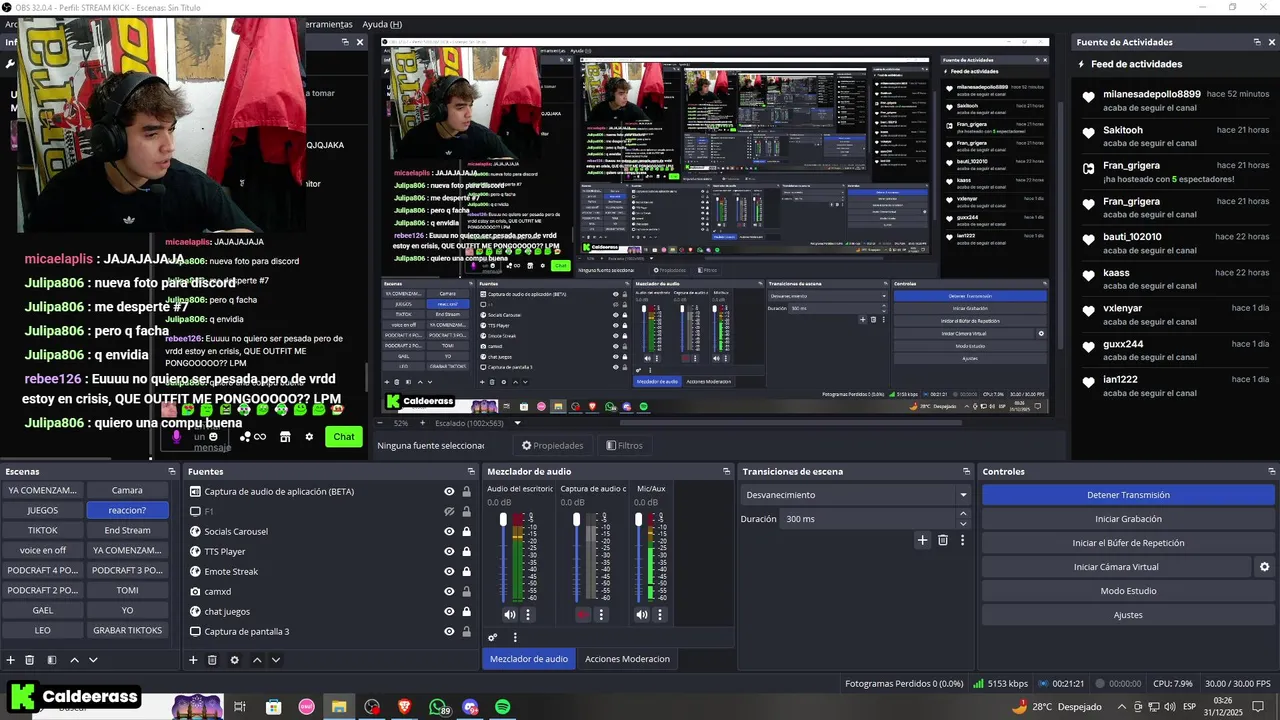Click the Modo Estudio button
This screenshot has width=1280, height=720.
coord(1128,591)
